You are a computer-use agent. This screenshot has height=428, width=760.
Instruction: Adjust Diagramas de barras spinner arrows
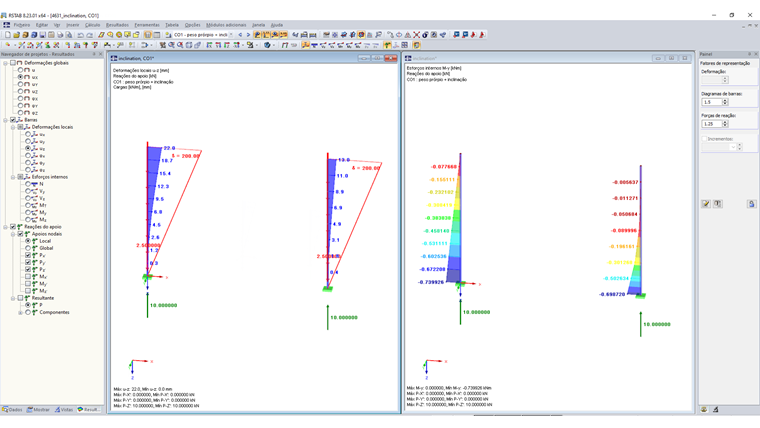[x=725, y=102]
